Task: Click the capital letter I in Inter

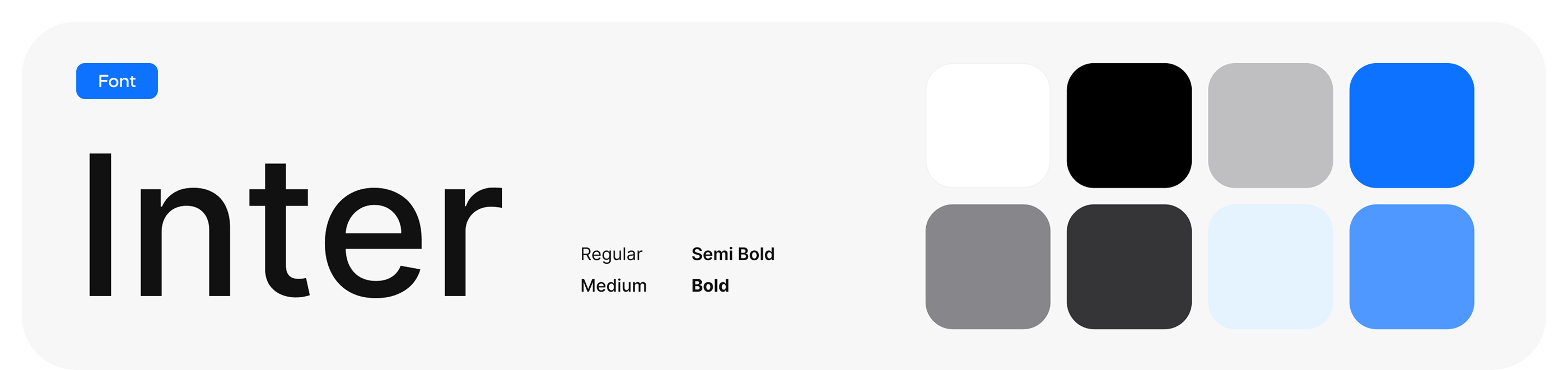Action: tap(100, 225)
